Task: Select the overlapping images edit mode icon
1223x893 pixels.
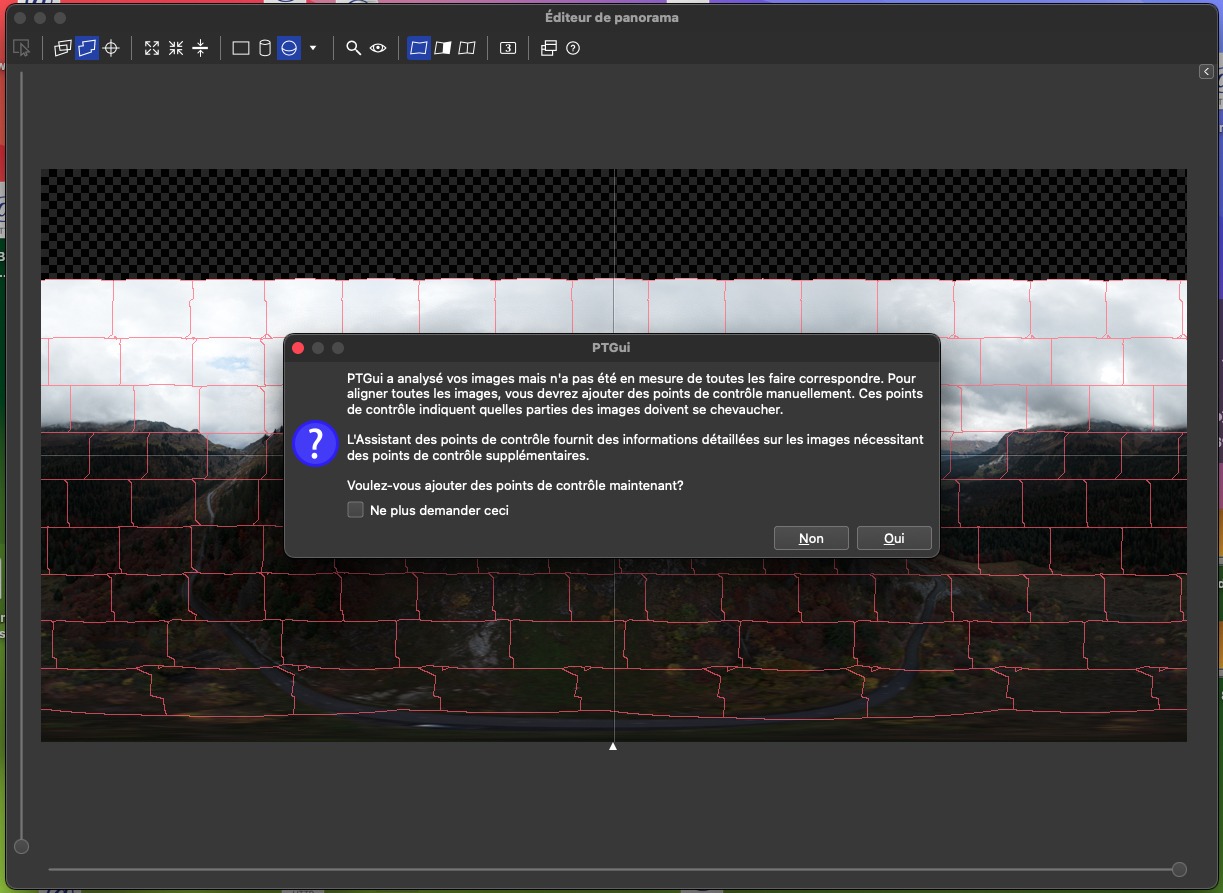Action: [62, 48]
